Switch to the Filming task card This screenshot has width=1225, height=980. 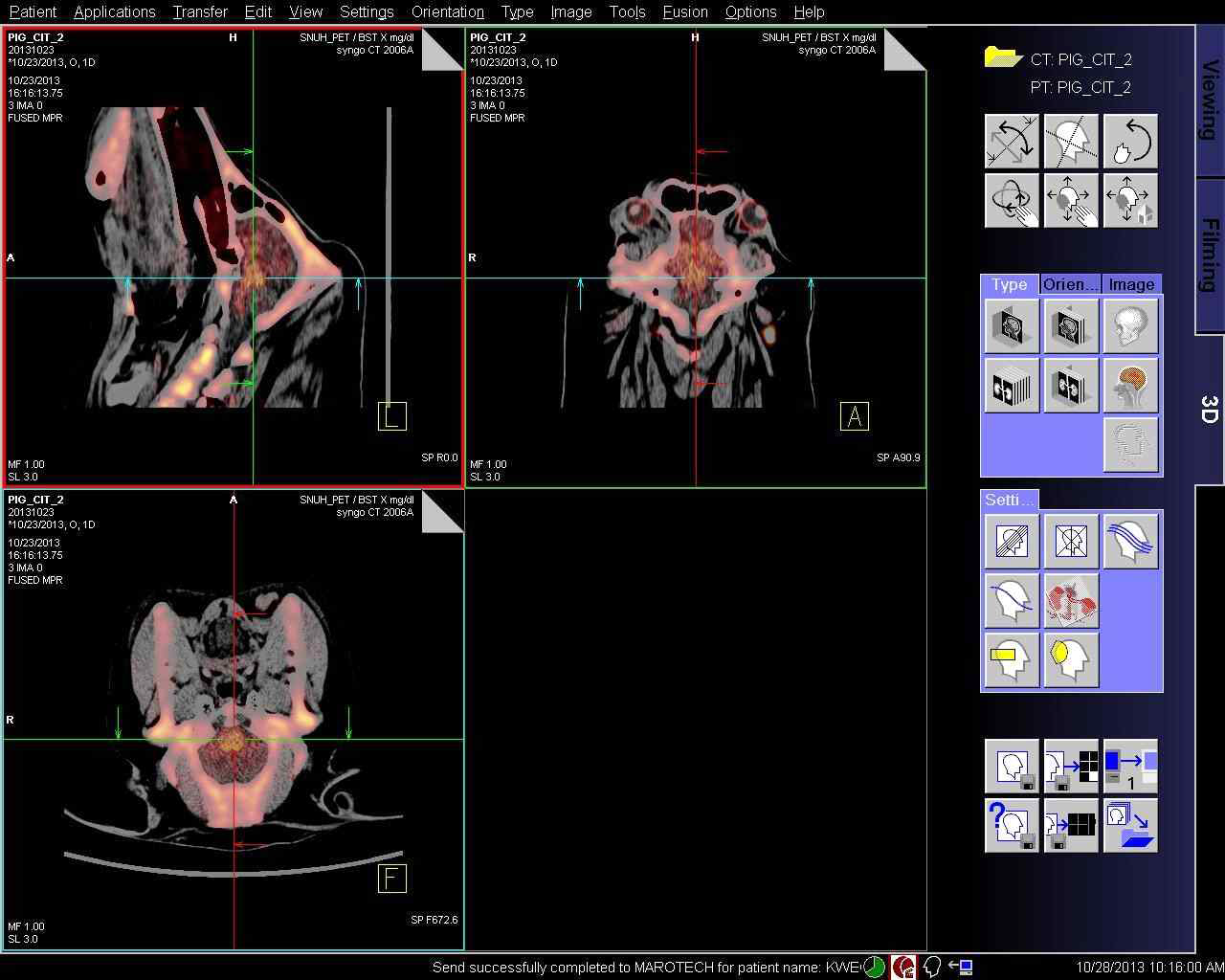pyautogui.click(x=1210, y=256)
